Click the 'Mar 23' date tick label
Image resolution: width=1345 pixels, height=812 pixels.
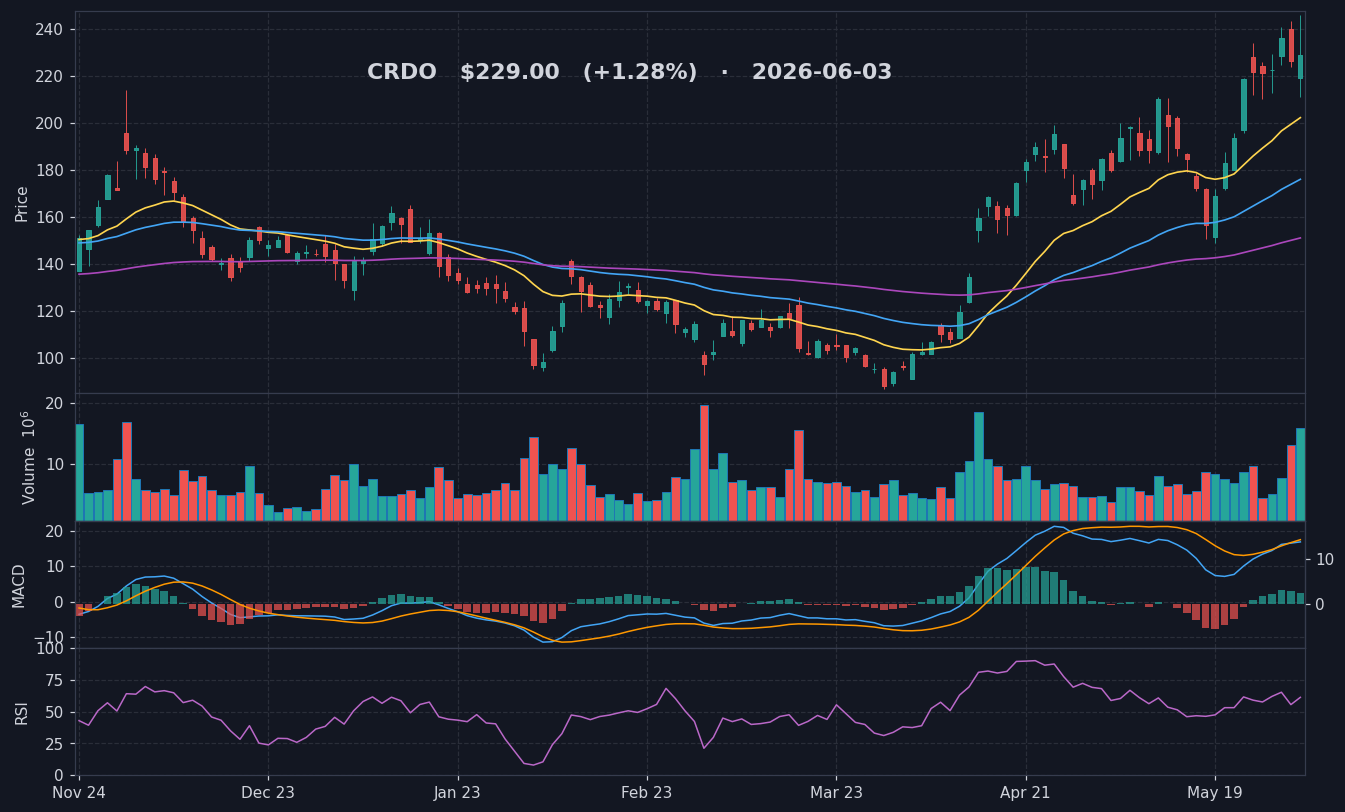click(836, 793)
